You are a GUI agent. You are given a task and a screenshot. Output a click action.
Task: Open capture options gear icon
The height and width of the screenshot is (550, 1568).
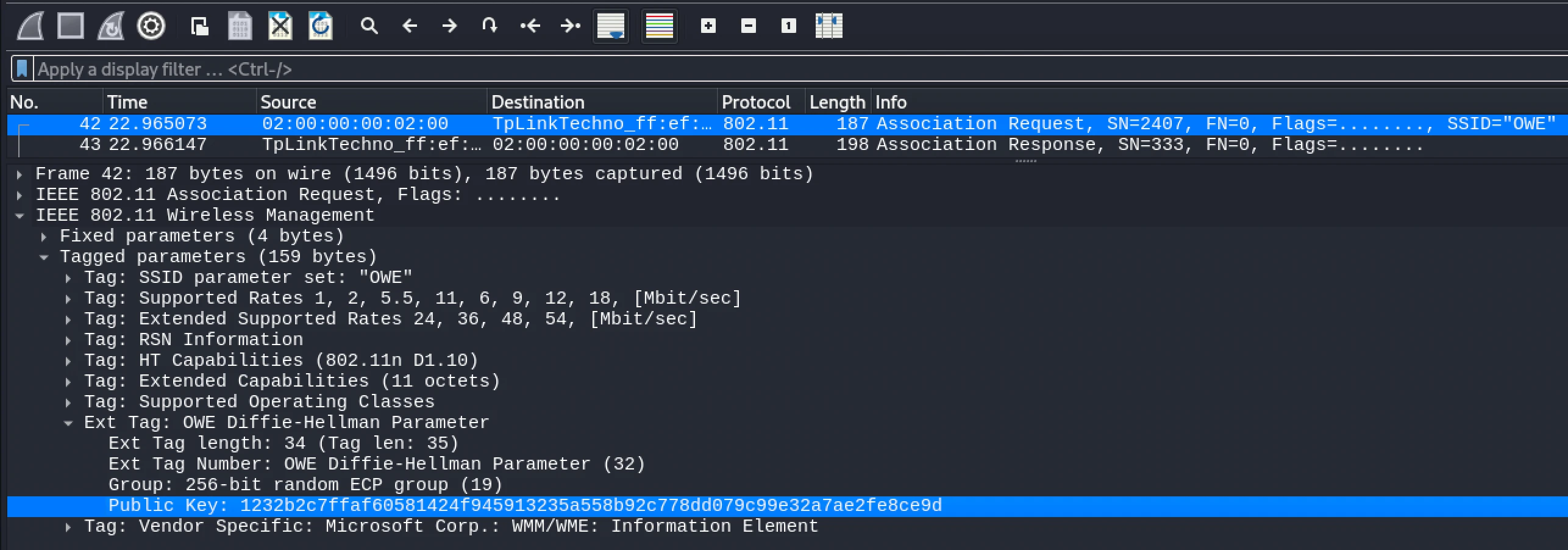pos(151,26)
